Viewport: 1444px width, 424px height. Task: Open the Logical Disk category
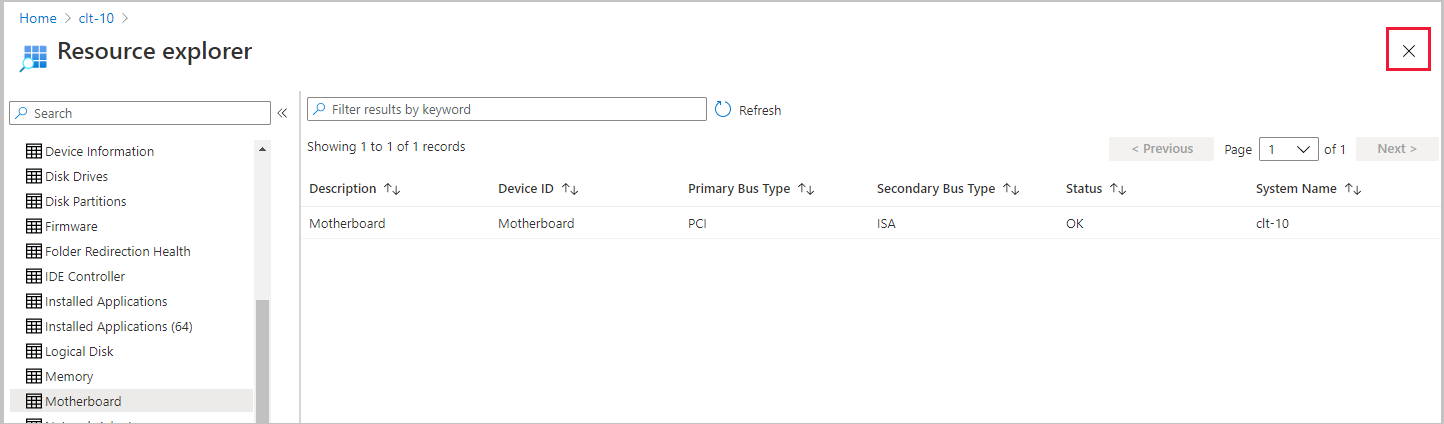(x=79, y=351)
